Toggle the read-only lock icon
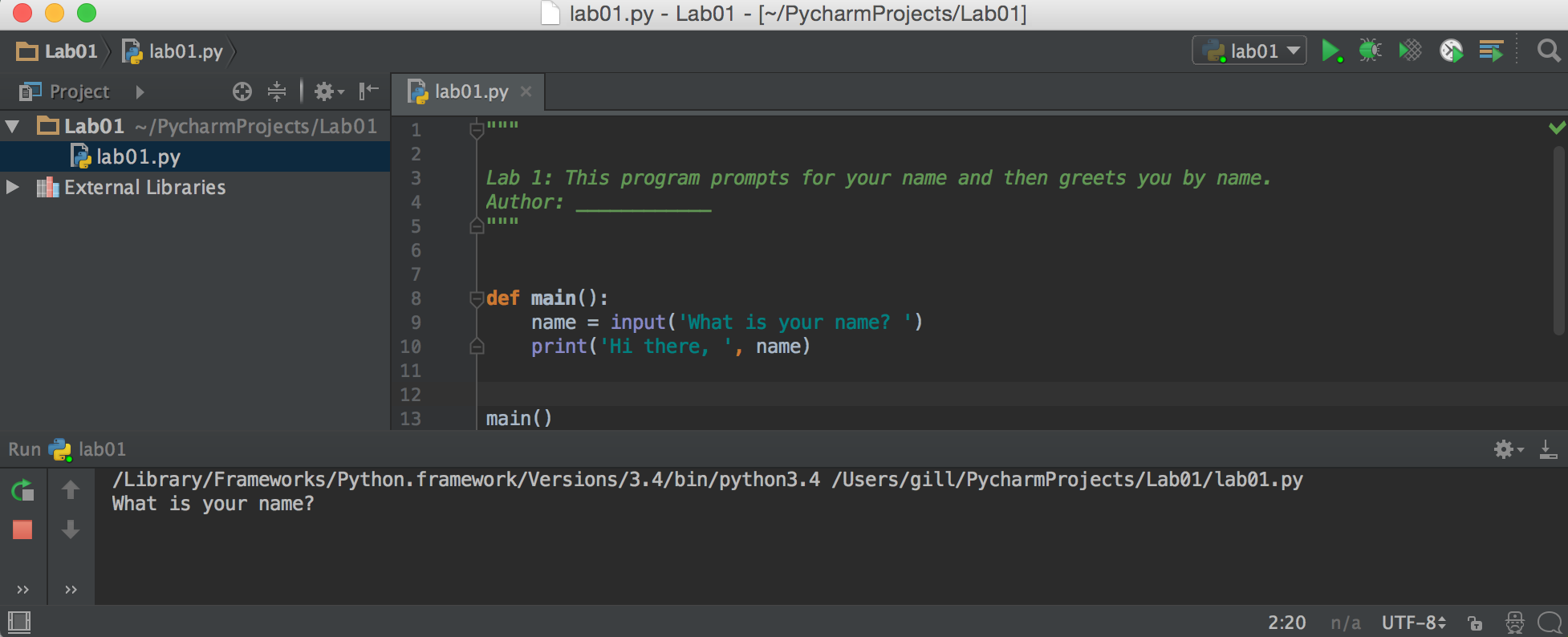This screenshot has width=1568, height=637. pos(1475,623)
